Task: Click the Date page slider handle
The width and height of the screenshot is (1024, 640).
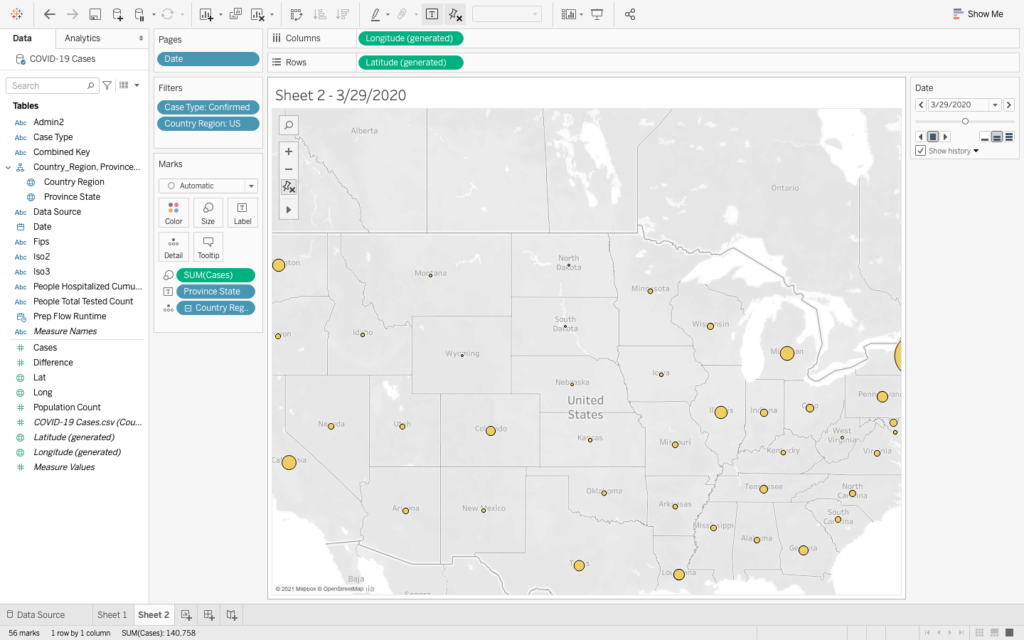Action: tap(965, 121)
